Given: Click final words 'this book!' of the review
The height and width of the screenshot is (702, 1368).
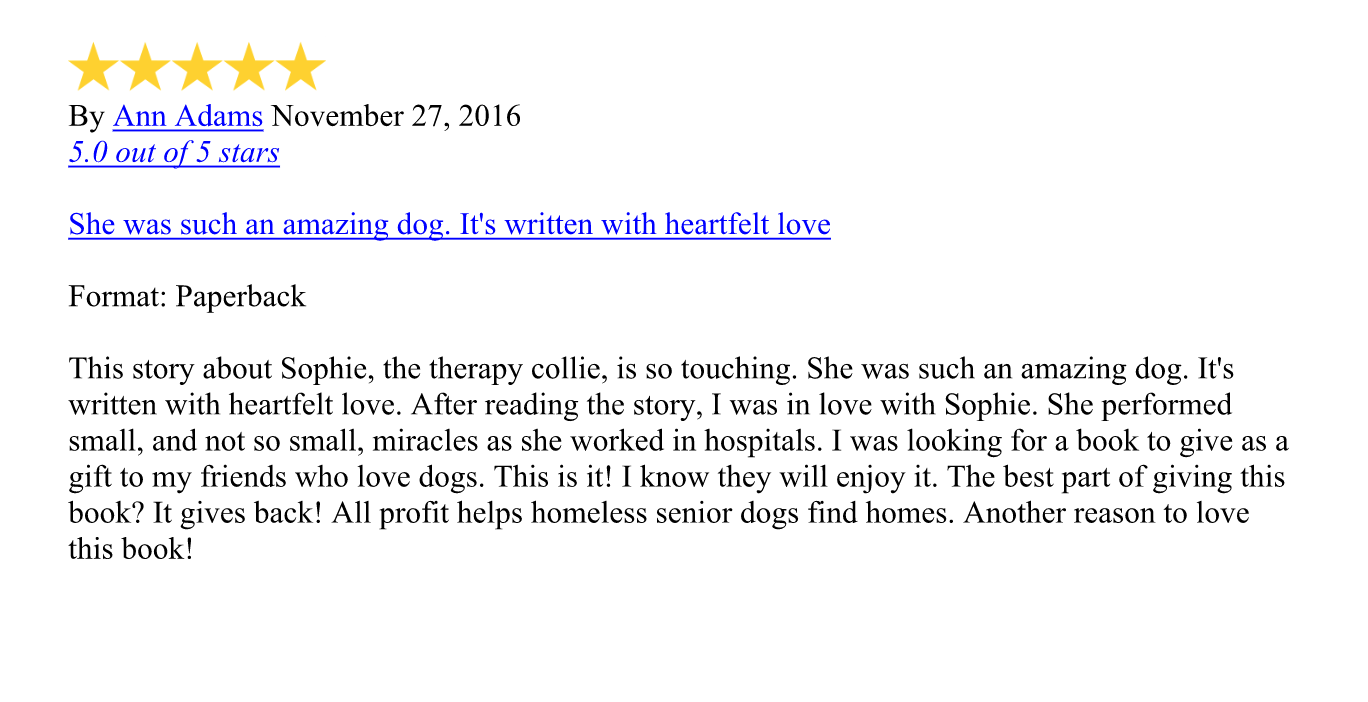Looking at the screenshot, I should pos(130,549).
